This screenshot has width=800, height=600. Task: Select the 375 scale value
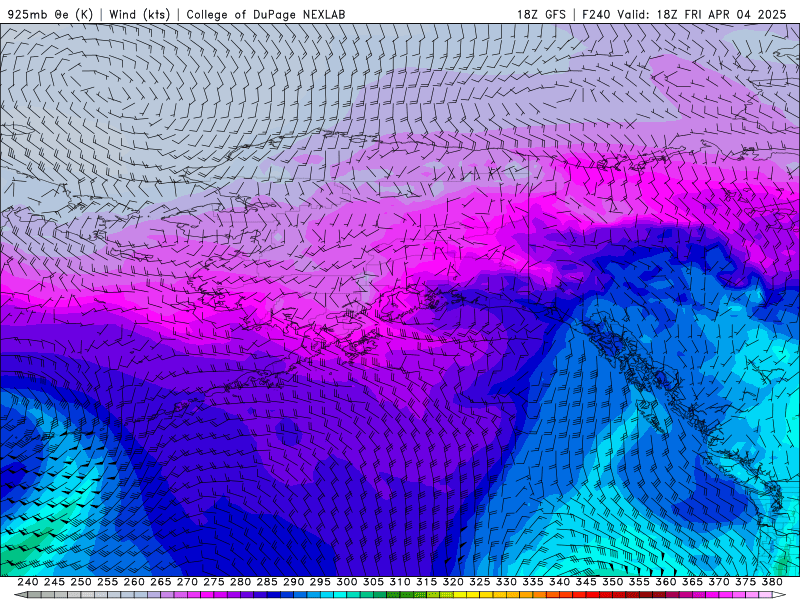(x=745, y=582)
